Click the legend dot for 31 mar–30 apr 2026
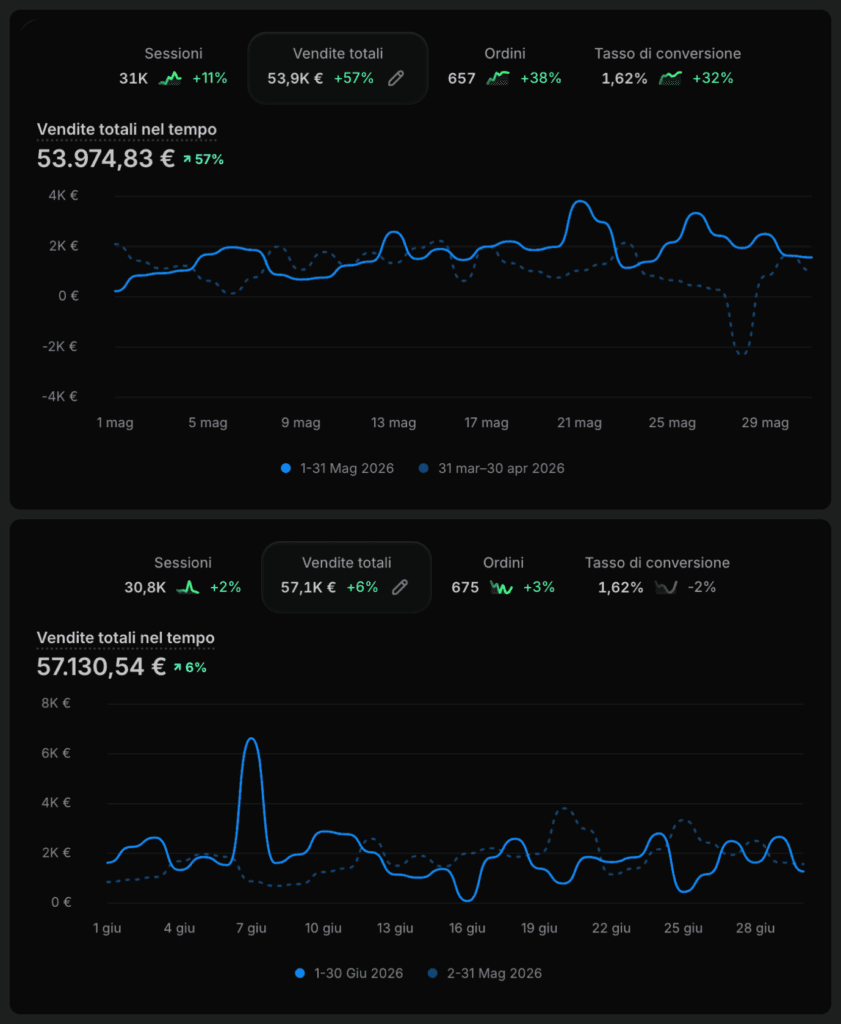Screen dimensions: 841x1024 tap(423, 468)
